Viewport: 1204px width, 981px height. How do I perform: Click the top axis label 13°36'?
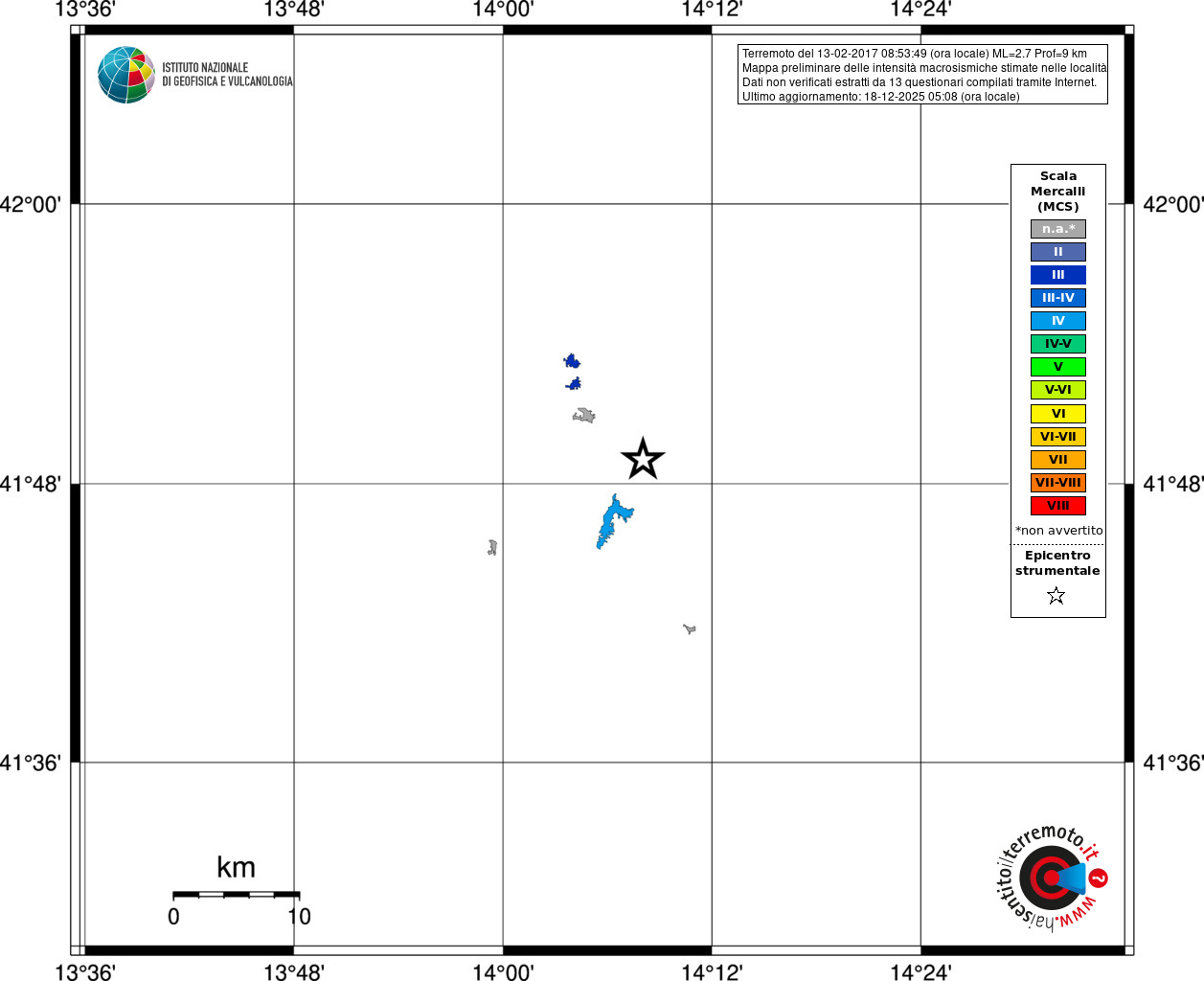pyautogui.click(x=85, y=10)
